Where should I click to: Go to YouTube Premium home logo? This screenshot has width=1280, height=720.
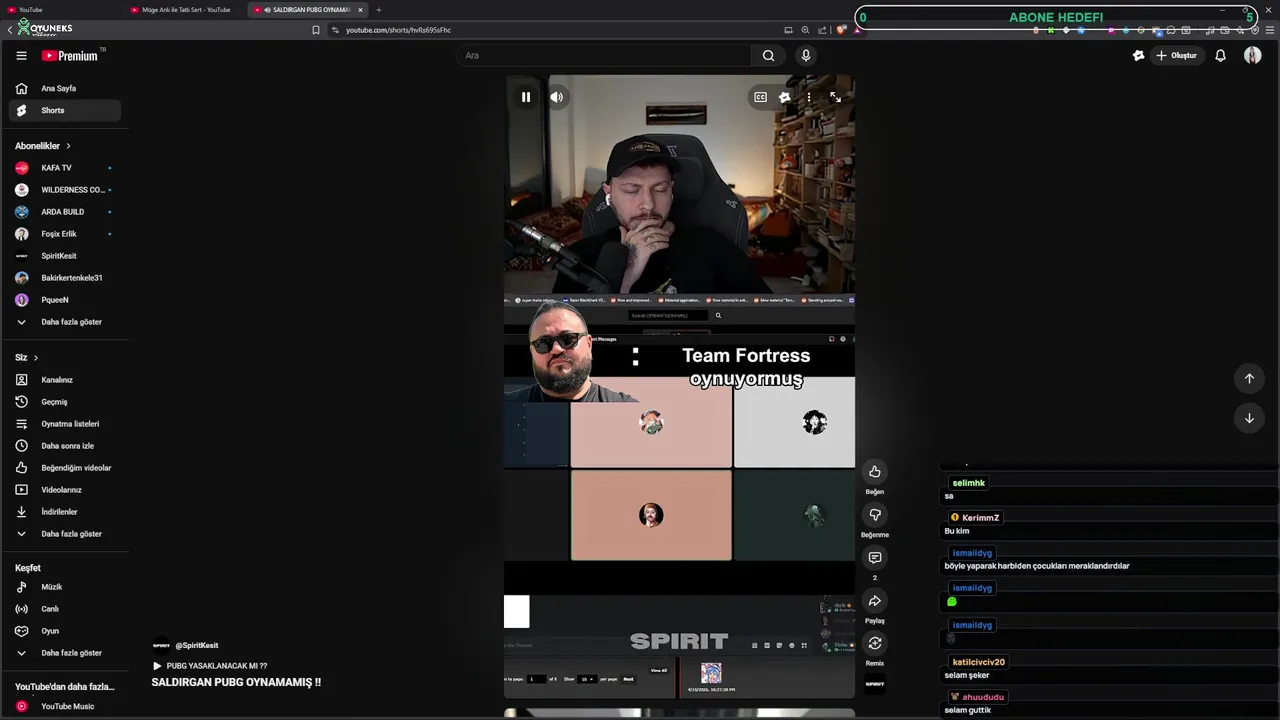pyautogui.click(x=70, y=56)
